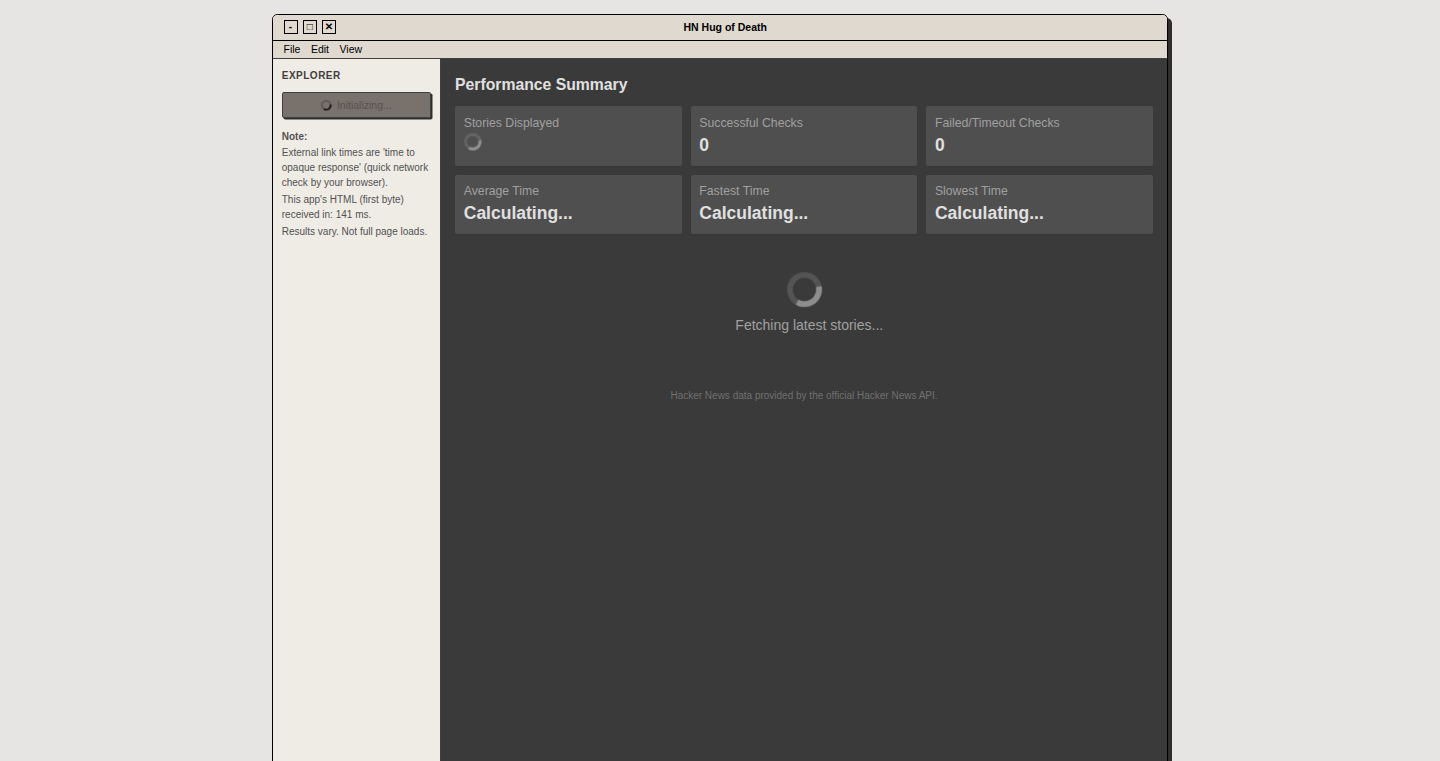Click Calculating... under Fastest Time
The width and height of the screenshot is (1440, 761).
point(753,213)
